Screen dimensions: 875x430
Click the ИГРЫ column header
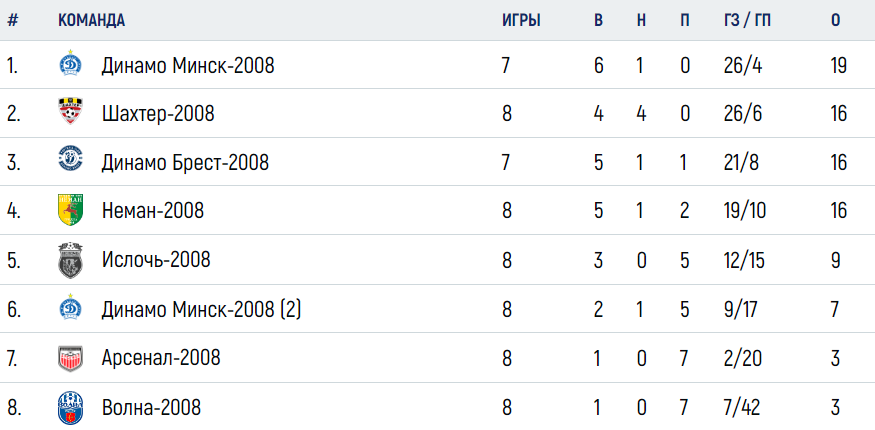[x=521, y=21]
